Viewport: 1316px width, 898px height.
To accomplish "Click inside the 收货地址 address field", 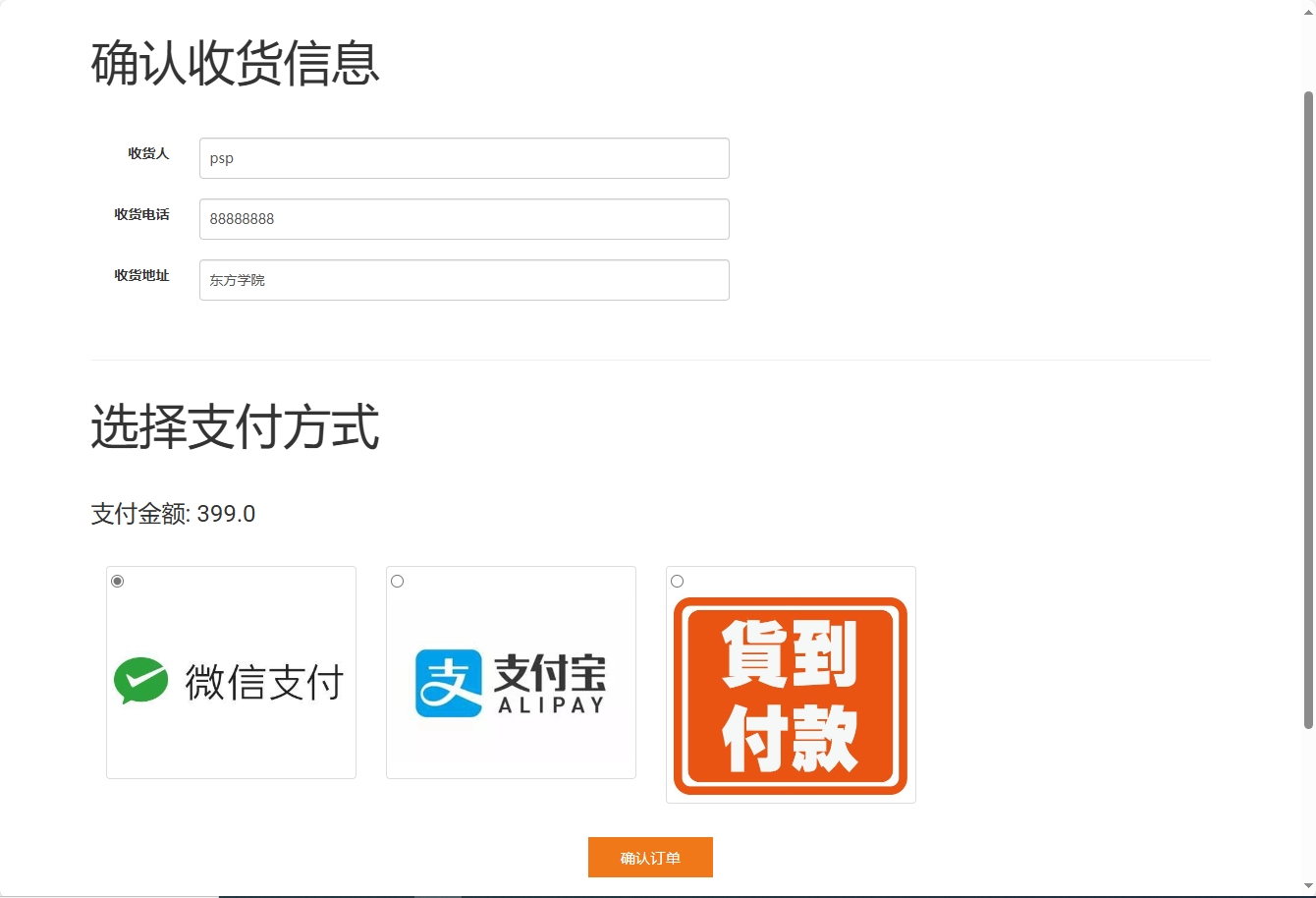I will [464, 280].
